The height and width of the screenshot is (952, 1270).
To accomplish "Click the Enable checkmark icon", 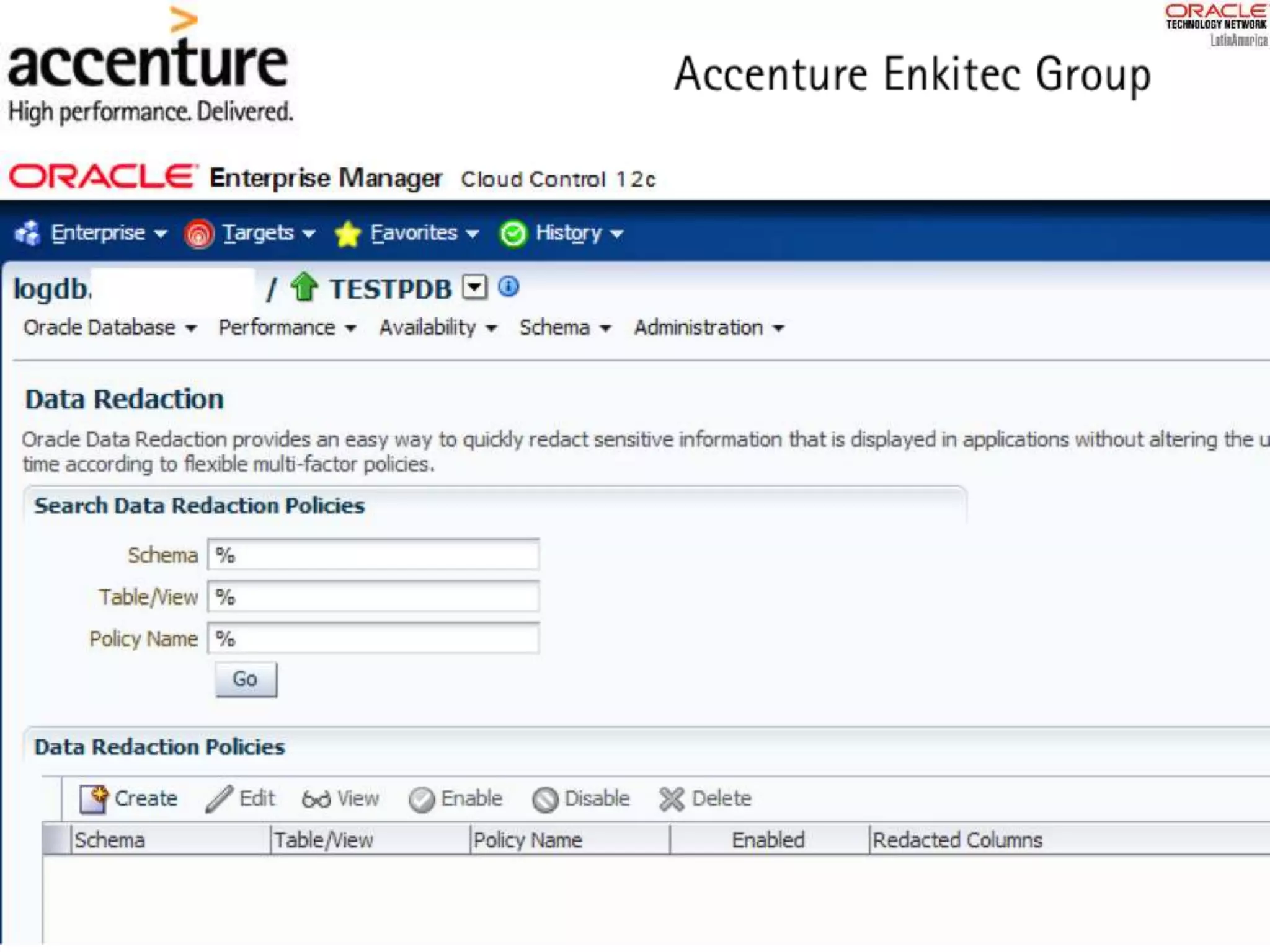I will click(x=422, y=800).
